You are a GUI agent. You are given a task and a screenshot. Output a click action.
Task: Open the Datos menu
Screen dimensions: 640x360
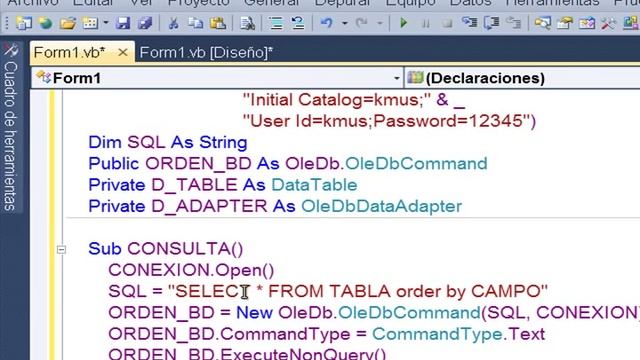coord(471,2)
